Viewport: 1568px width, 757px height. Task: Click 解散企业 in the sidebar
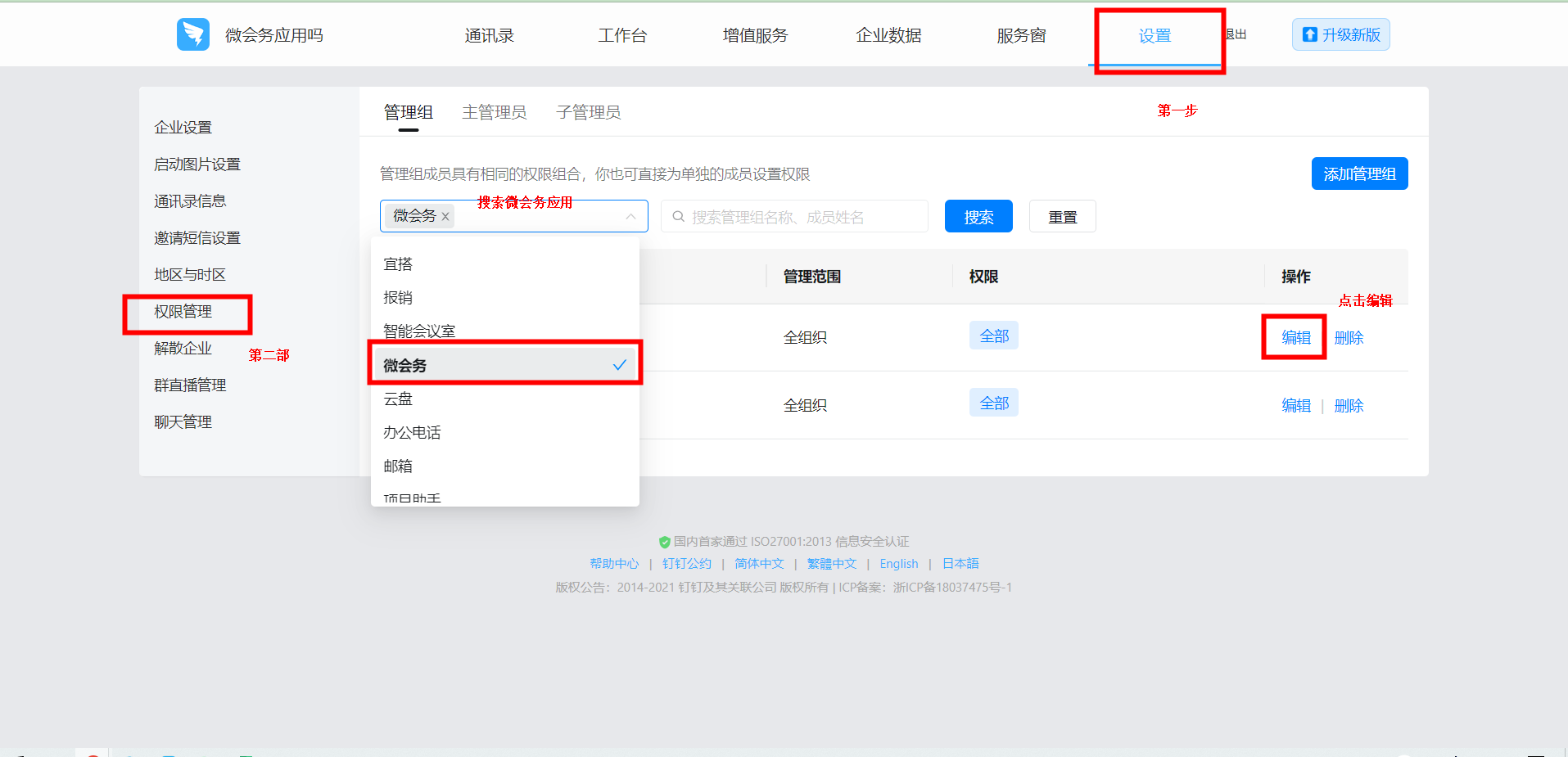tap(183, 349)
